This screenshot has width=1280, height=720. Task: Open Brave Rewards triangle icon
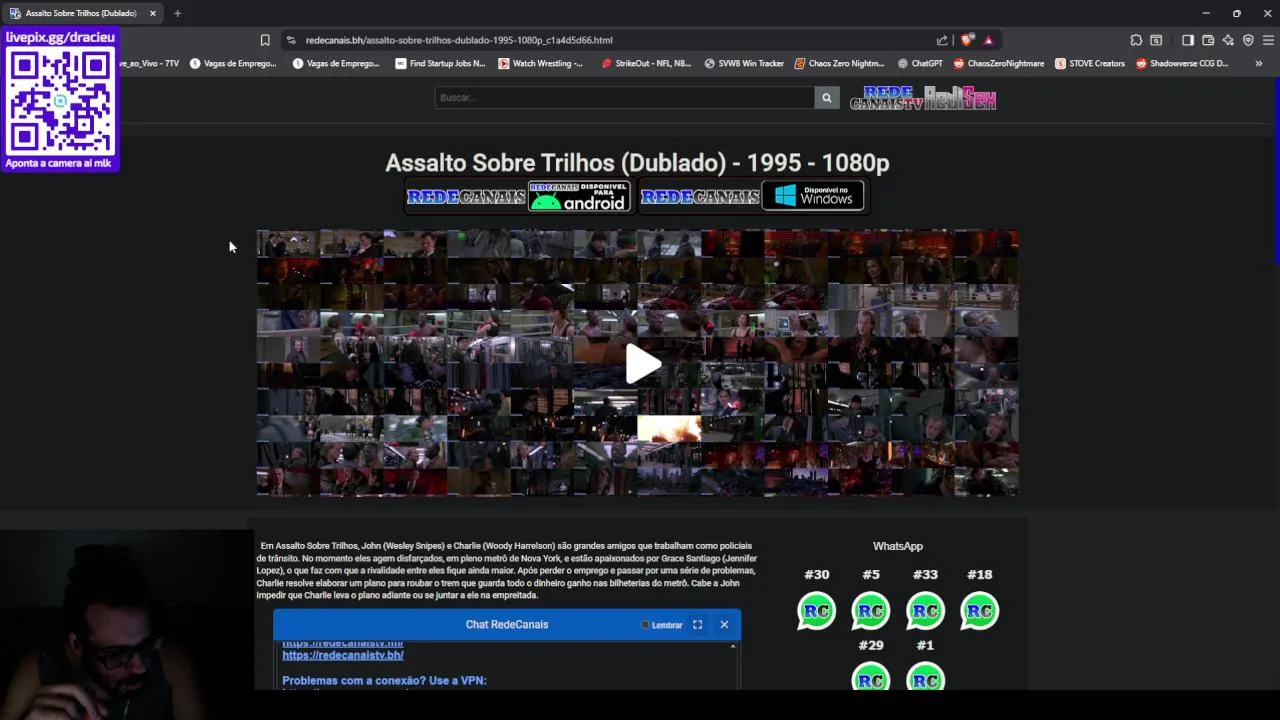coord(988,40)
